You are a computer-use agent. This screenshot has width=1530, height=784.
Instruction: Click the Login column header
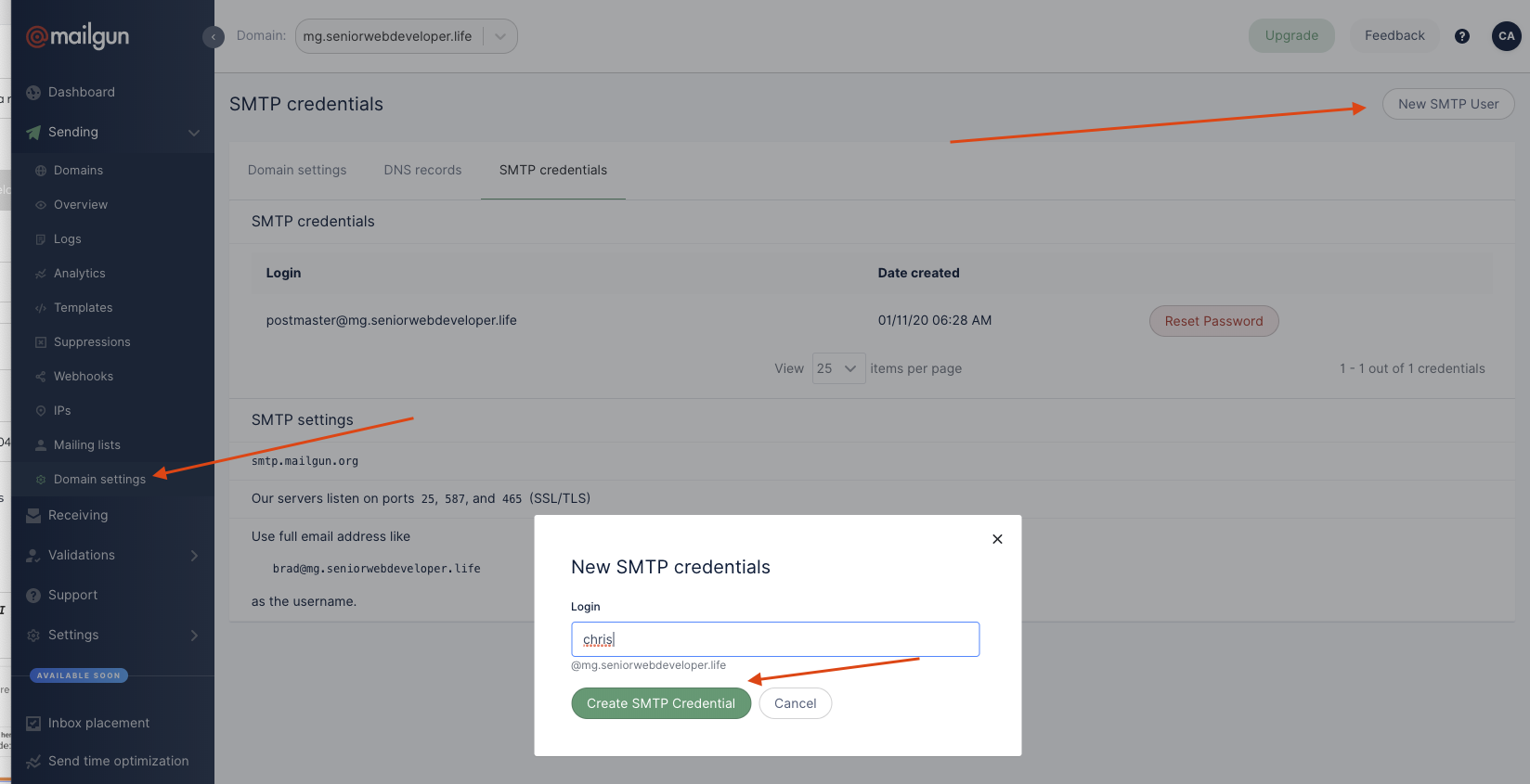283,273
